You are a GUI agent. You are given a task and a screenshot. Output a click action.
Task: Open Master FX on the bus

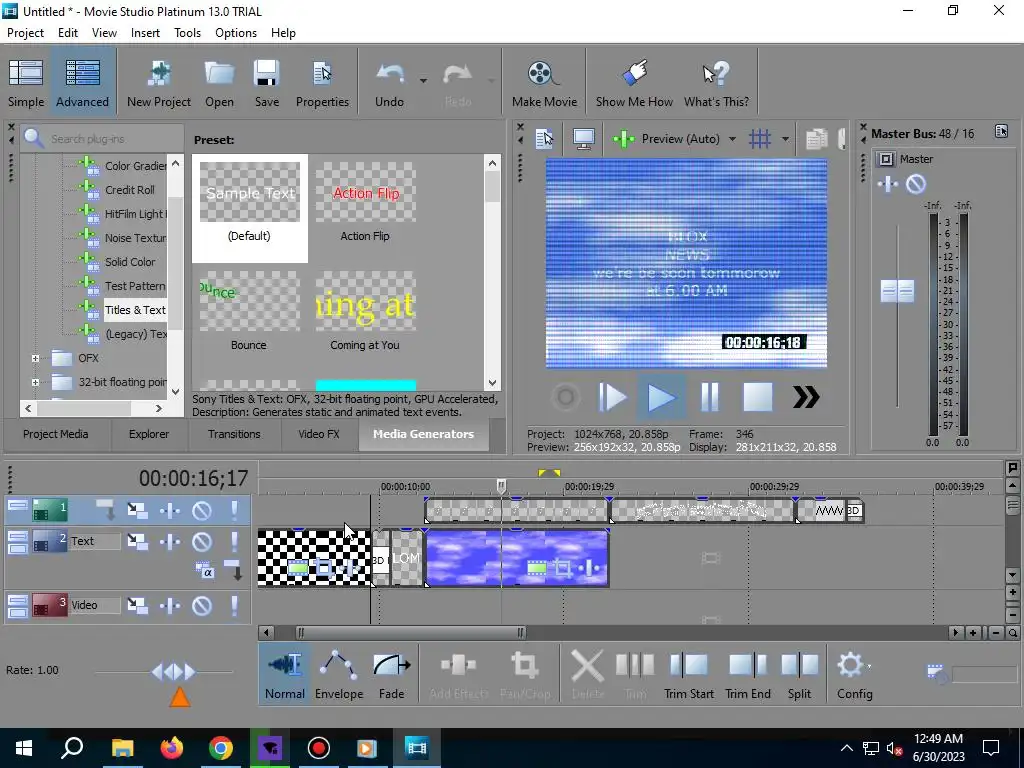[888, 184]
